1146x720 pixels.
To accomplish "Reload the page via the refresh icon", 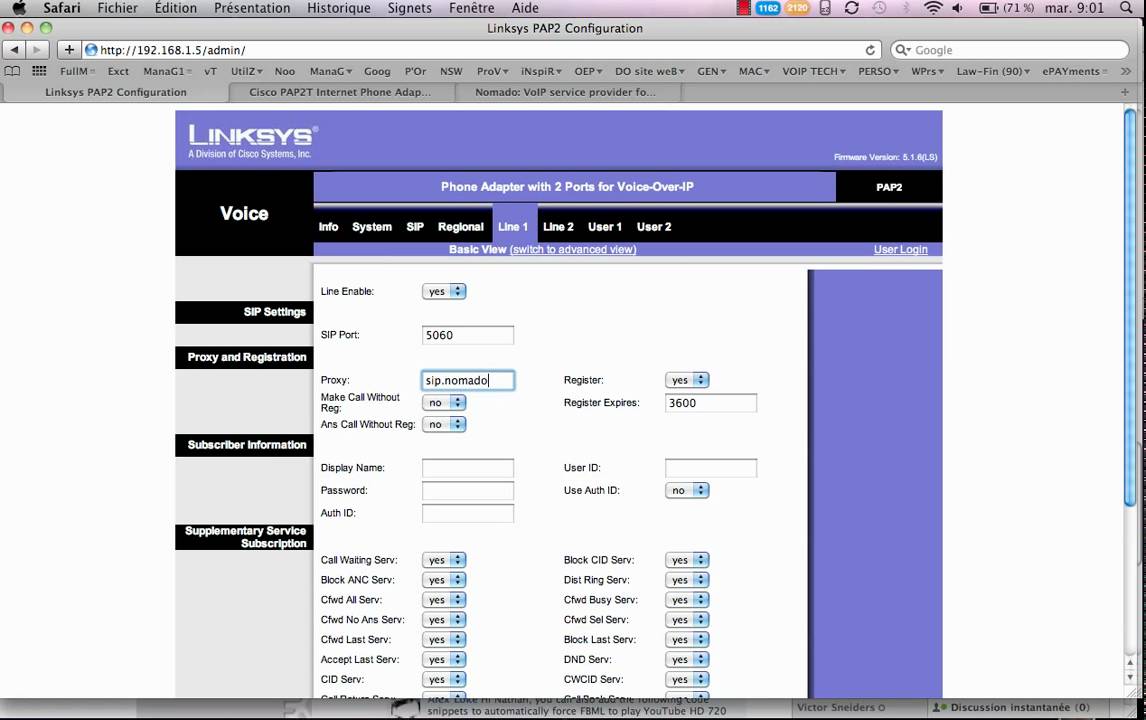I will (870, 50).
